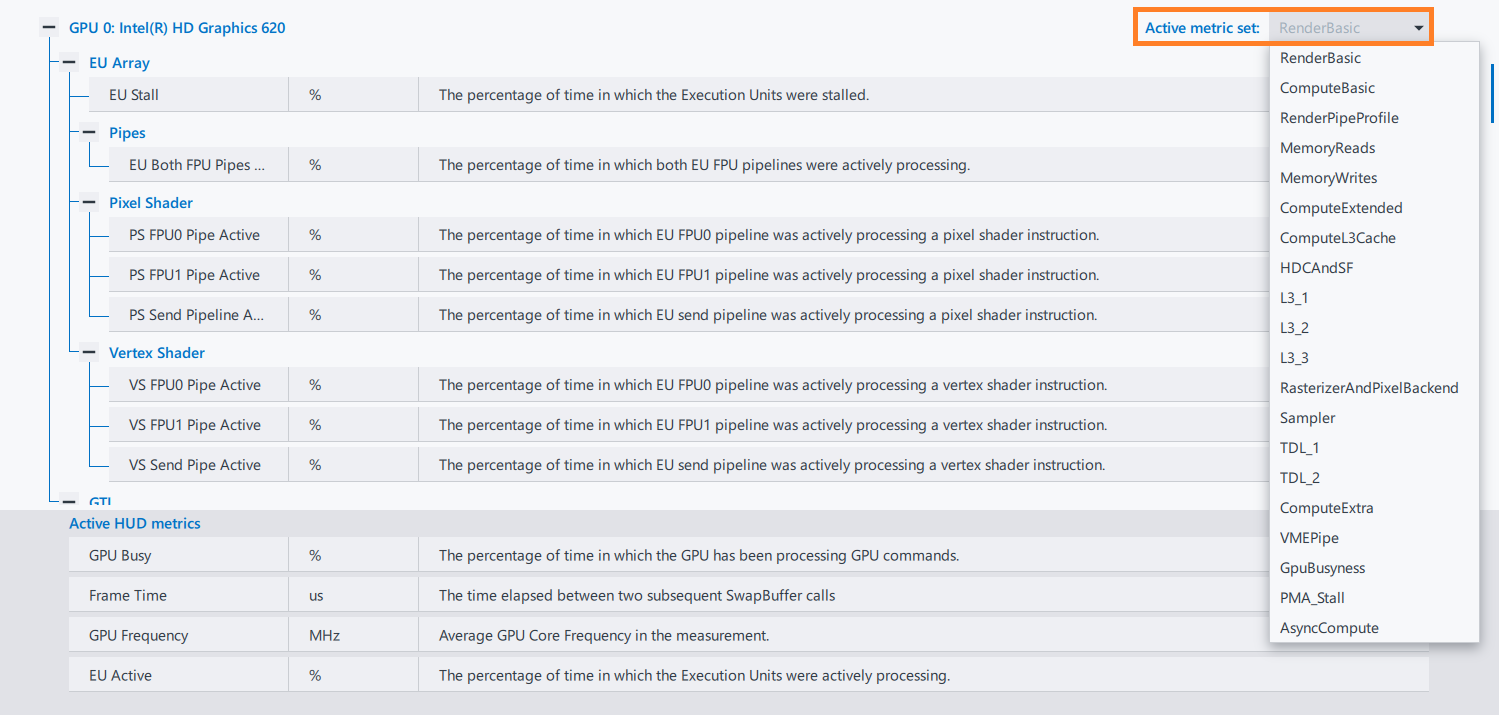The image size is (1499, 715).
Task: Collapse the GTI group minus icon
Action: (x=69, y=502)
